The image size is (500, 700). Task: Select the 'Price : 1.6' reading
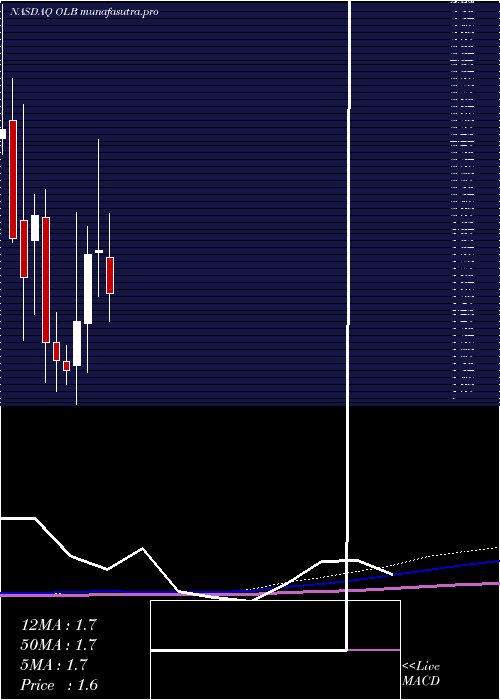[59, 685]
